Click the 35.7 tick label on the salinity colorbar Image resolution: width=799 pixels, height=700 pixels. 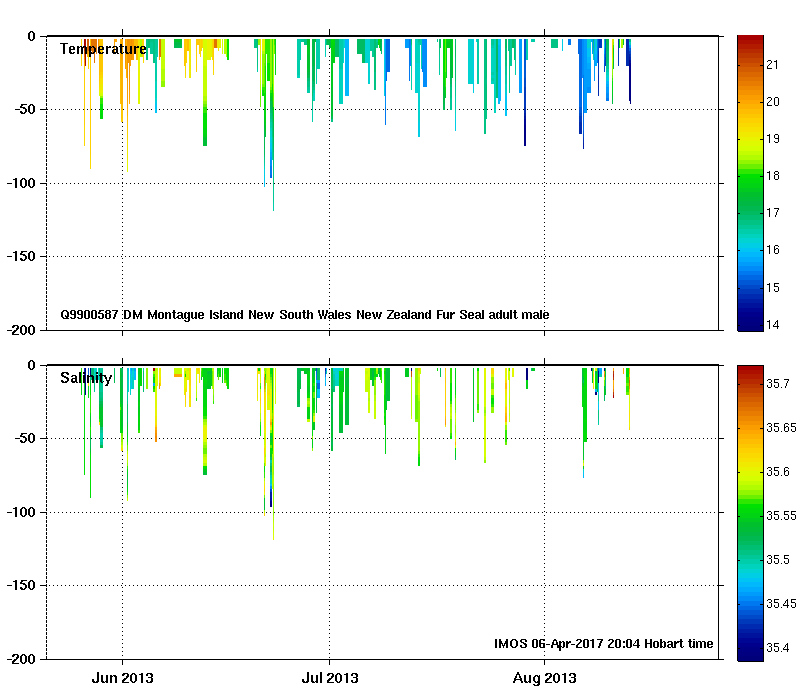point(781,383)
